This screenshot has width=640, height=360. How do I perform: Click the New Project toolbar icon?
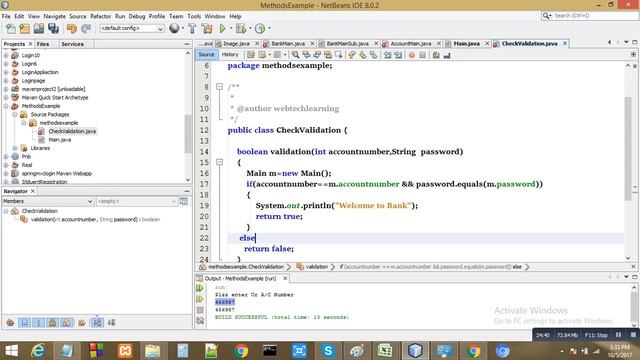click(24, 29)
